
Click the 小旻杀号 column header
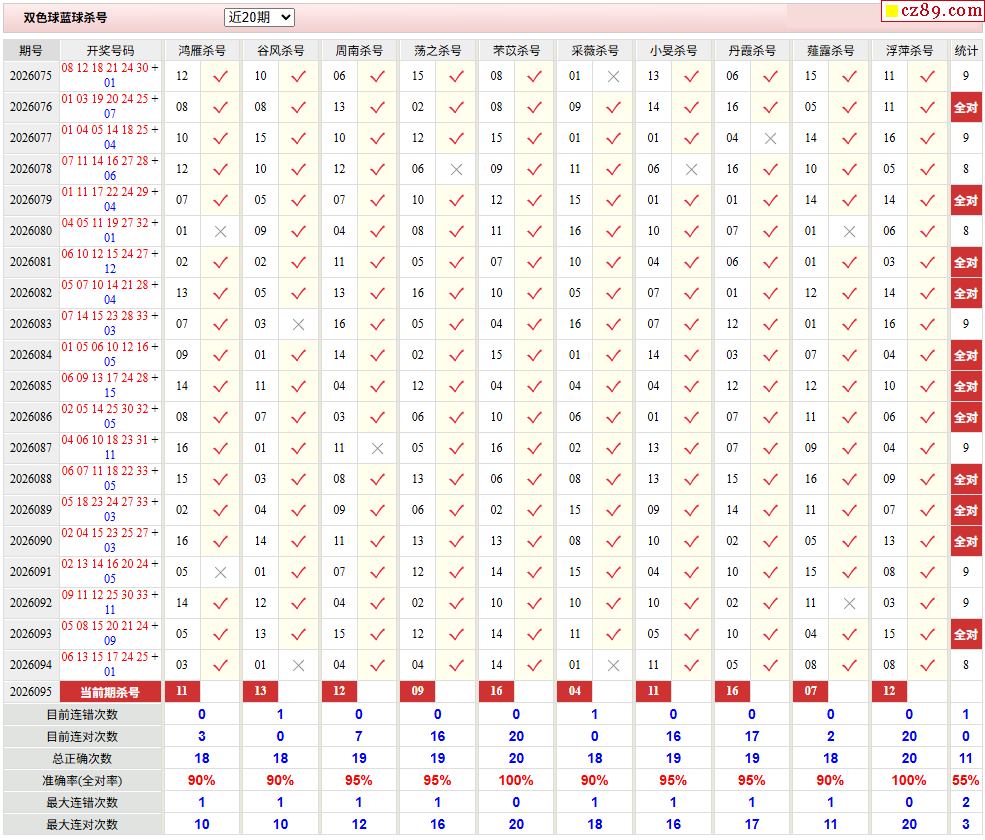pyautogui.click(x=673, y=50)
